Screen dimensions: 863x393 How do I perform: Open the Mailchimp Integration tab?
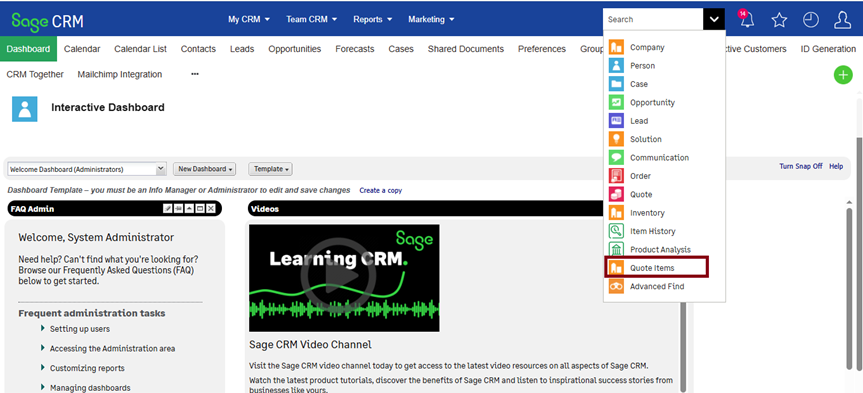pos(120,74)
